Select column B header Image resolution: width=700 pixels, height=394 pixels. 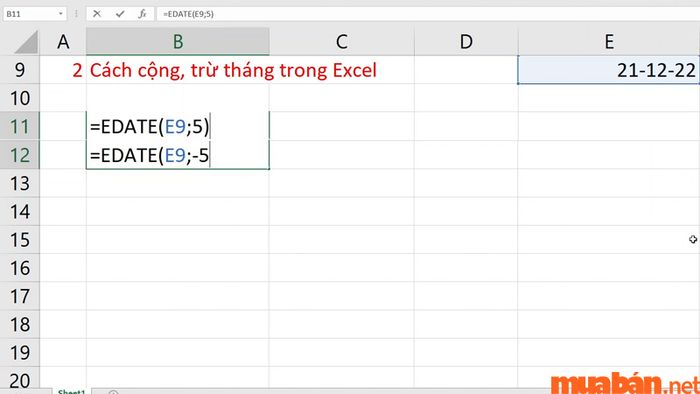click(178, 41)
